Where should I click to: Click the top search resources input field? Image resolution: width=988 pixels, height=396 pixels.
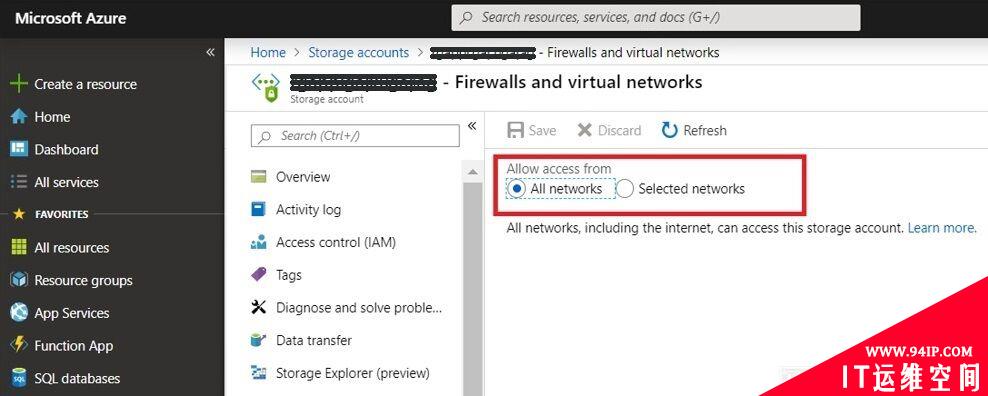click(x=655, y=18)
